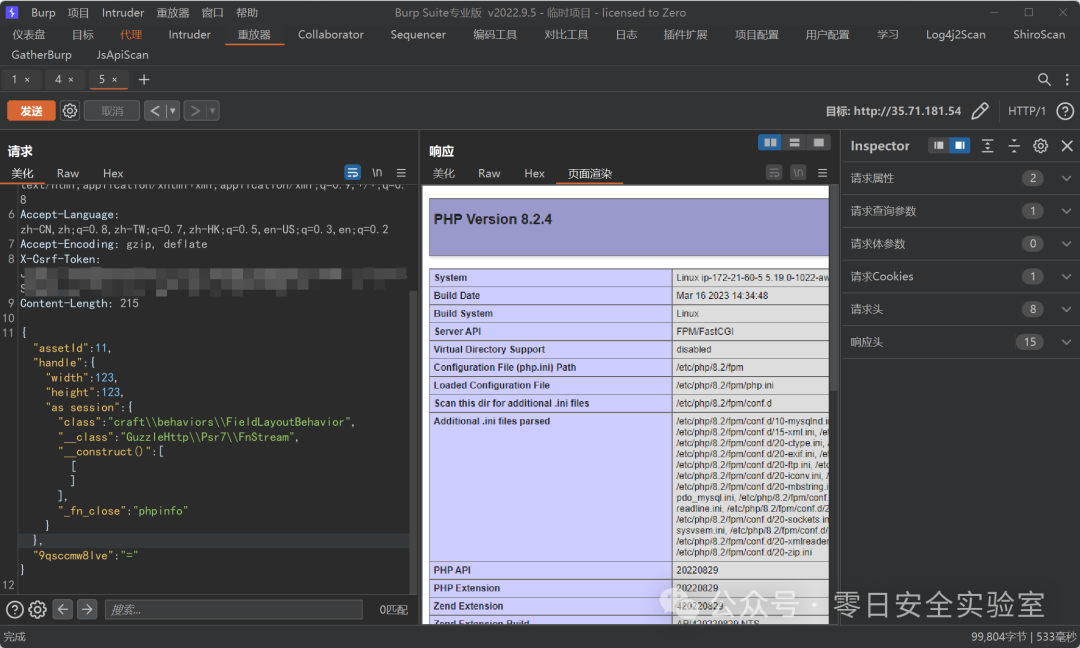Switch to repeater tab 1
This screenshot has width=1080, height=648.
coord(14,79)
